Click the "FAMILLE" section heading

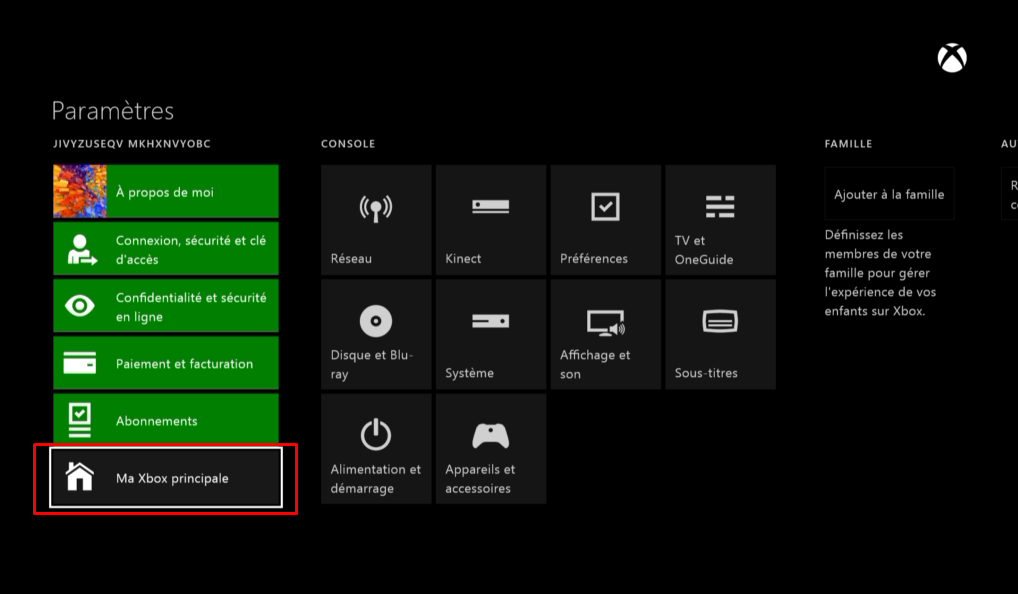click(849, 143)
